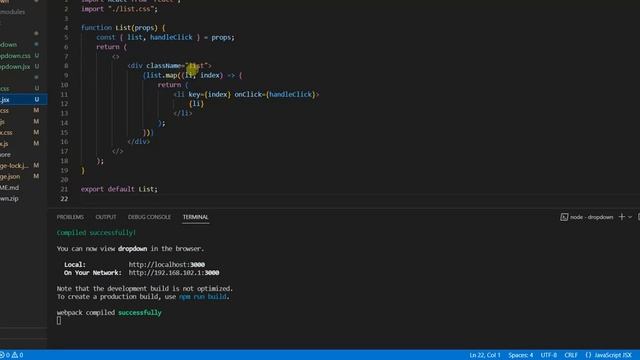Click the text 'webpack compiled successfully' in terminal
This screenshot has width=640, height=360.
pyautogui.click(x=109, y=313)
